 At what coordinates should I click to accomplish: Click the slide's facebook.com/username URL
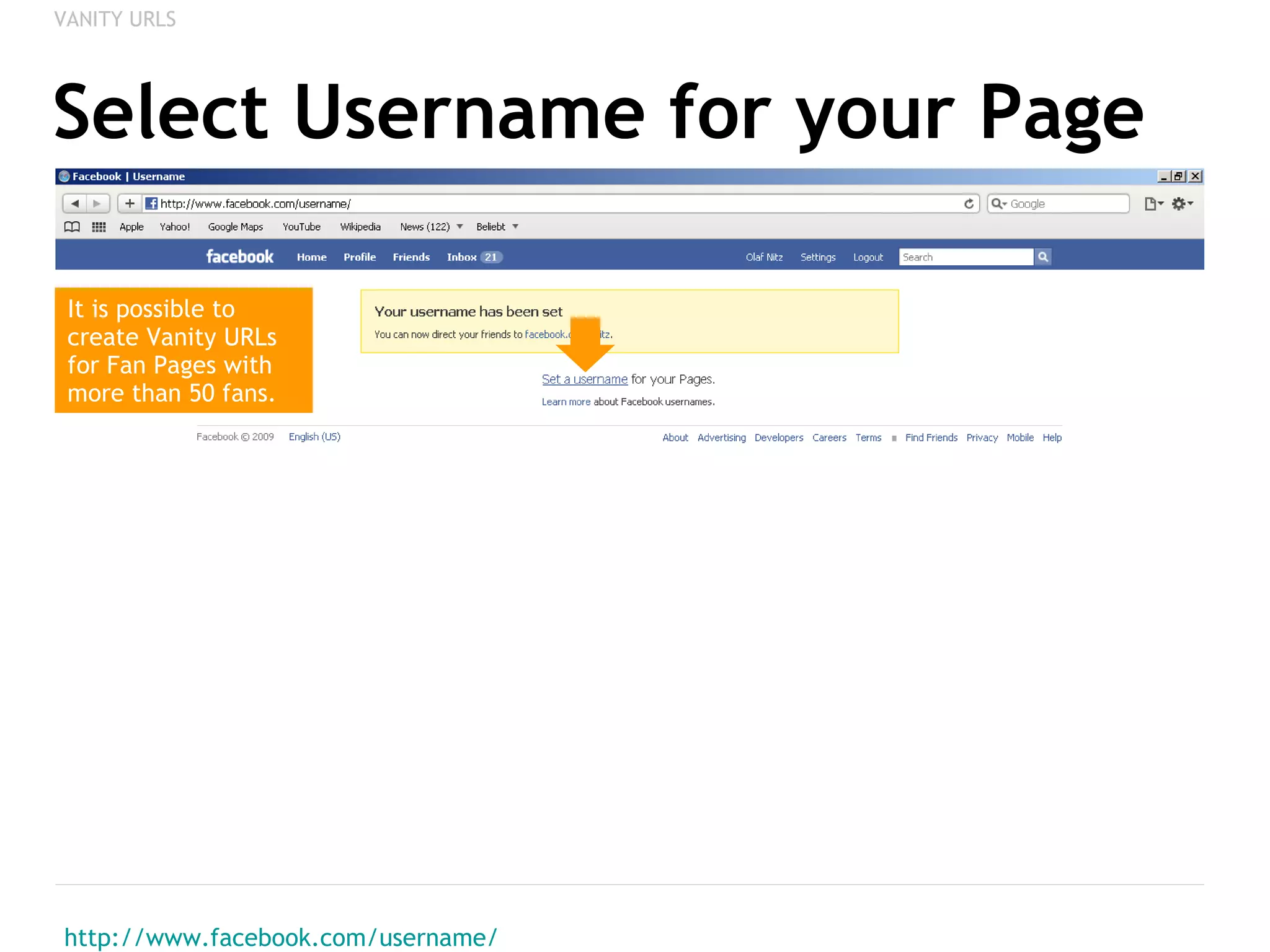coord(280,937)
